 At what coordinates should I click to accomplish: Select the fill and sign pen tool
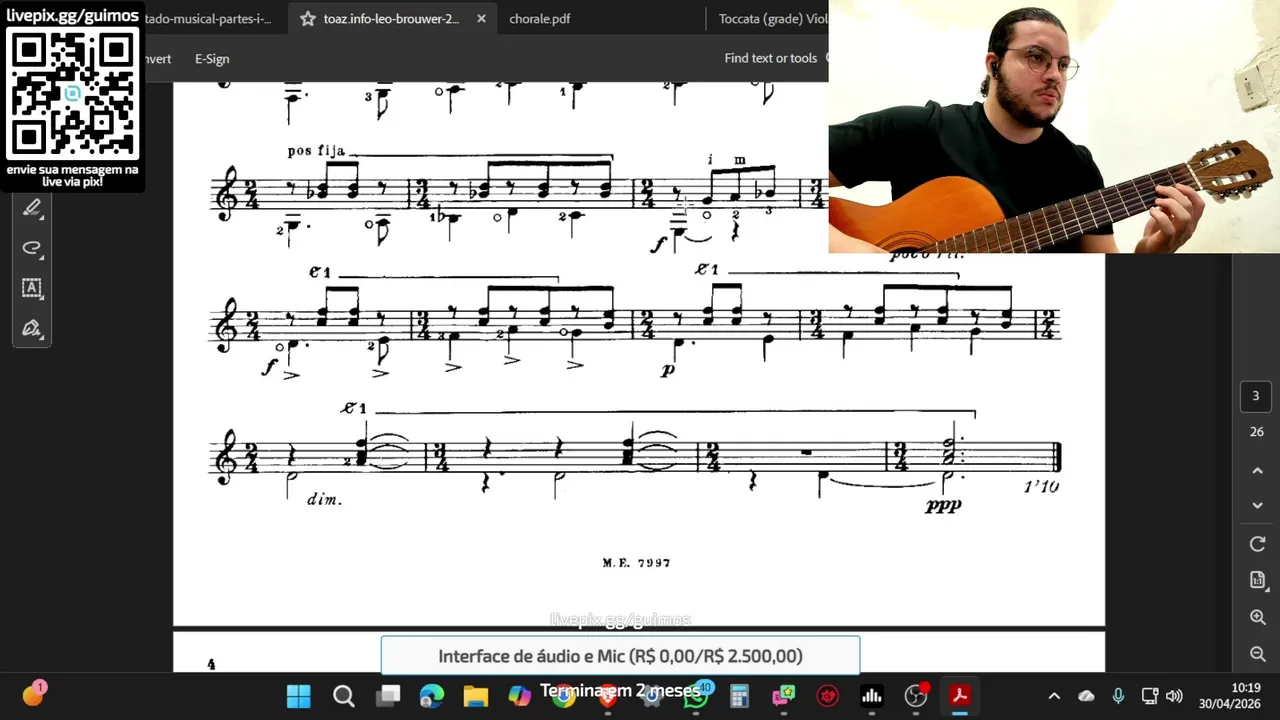coord(32,328)
